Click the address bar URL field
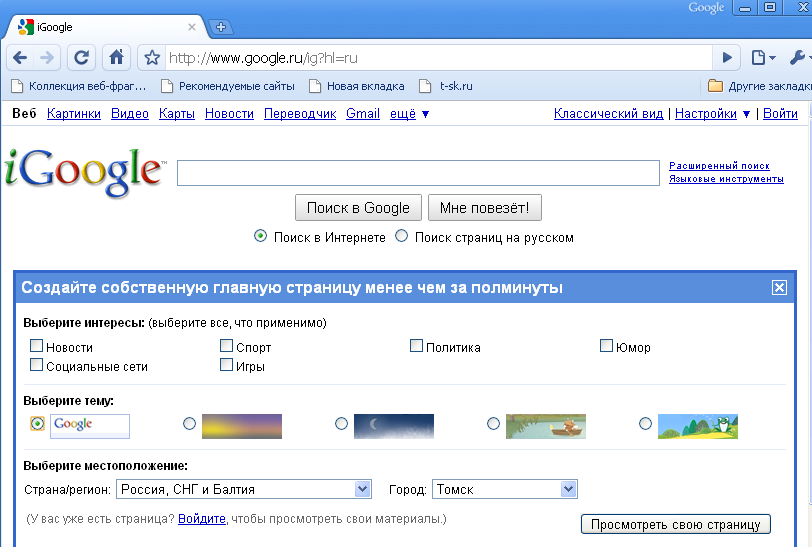Screen dimensions: 812x547 tap(439, 57)
